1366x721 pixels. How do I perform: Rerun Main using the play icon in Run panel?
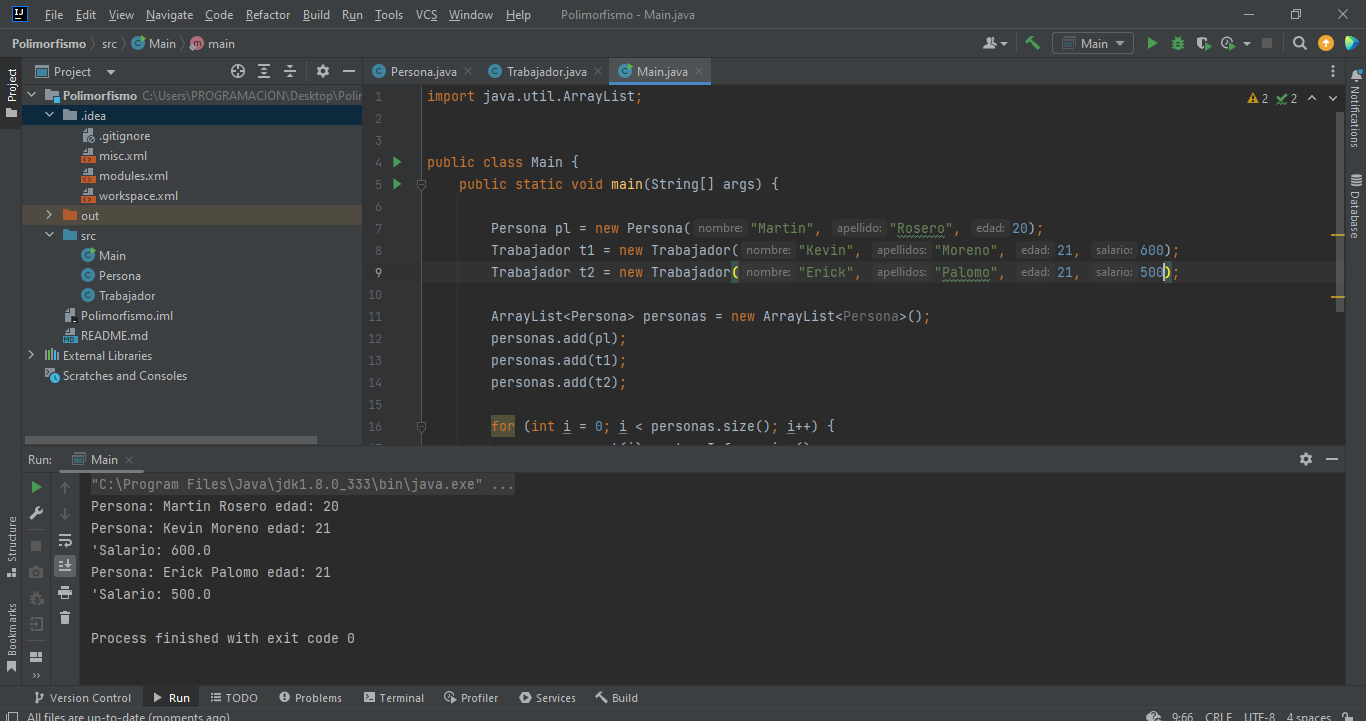(36, 487)
